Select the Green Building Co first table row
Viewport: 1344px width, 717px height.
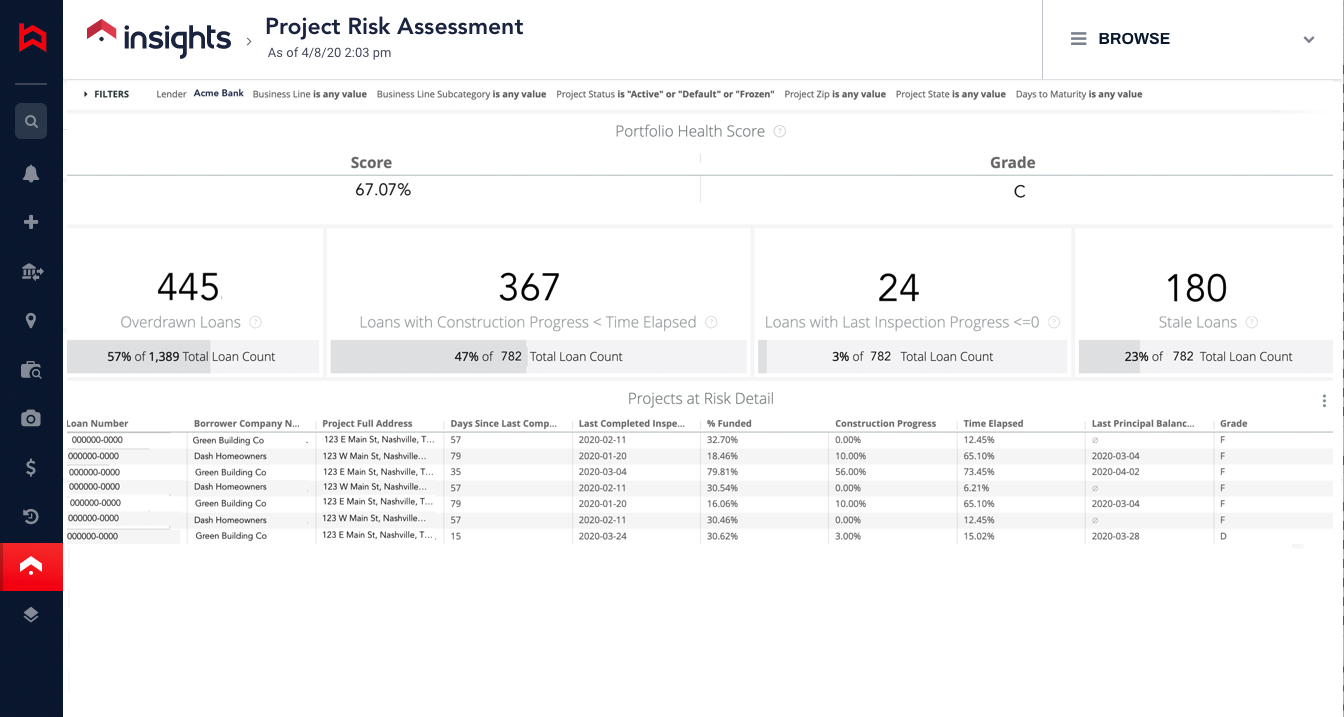pos(699,440)
